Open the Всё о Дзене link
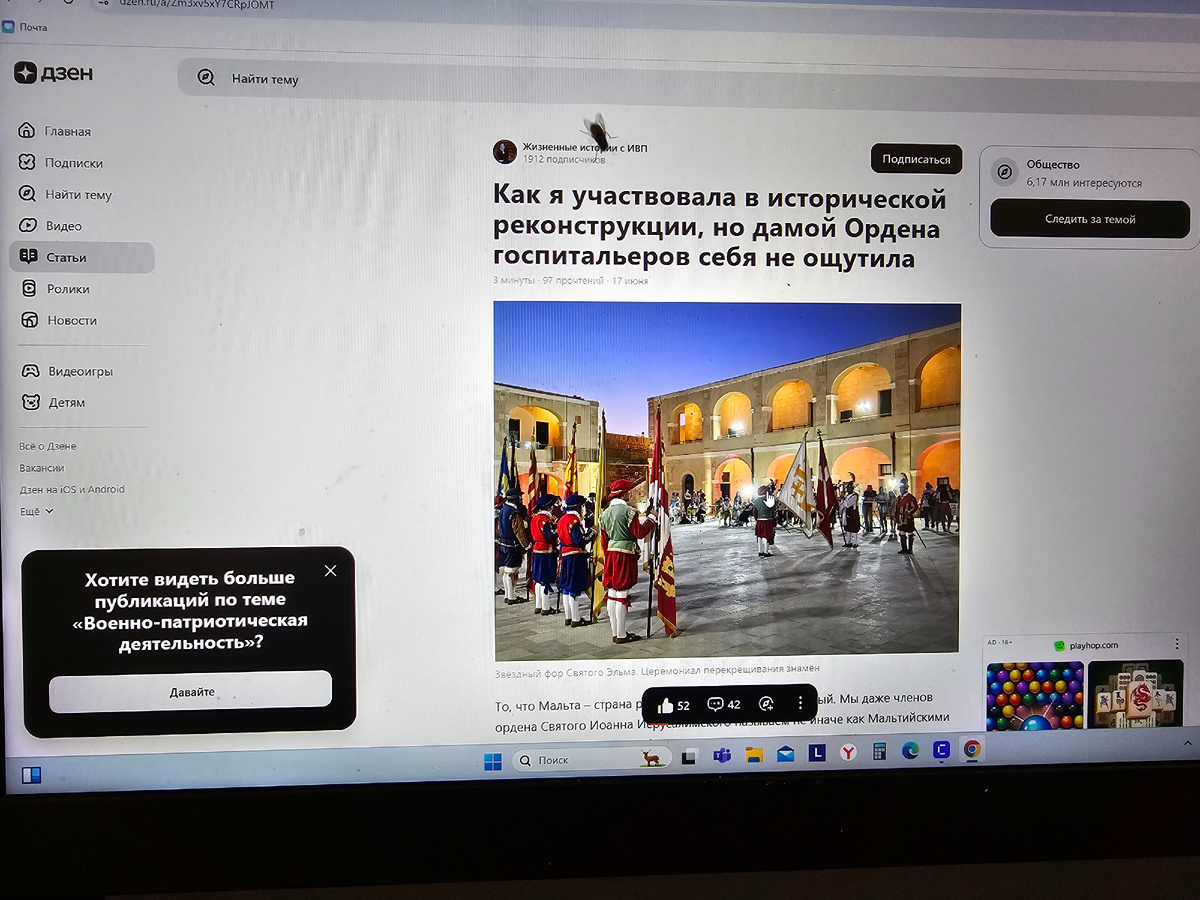 (x=47, y=446)
